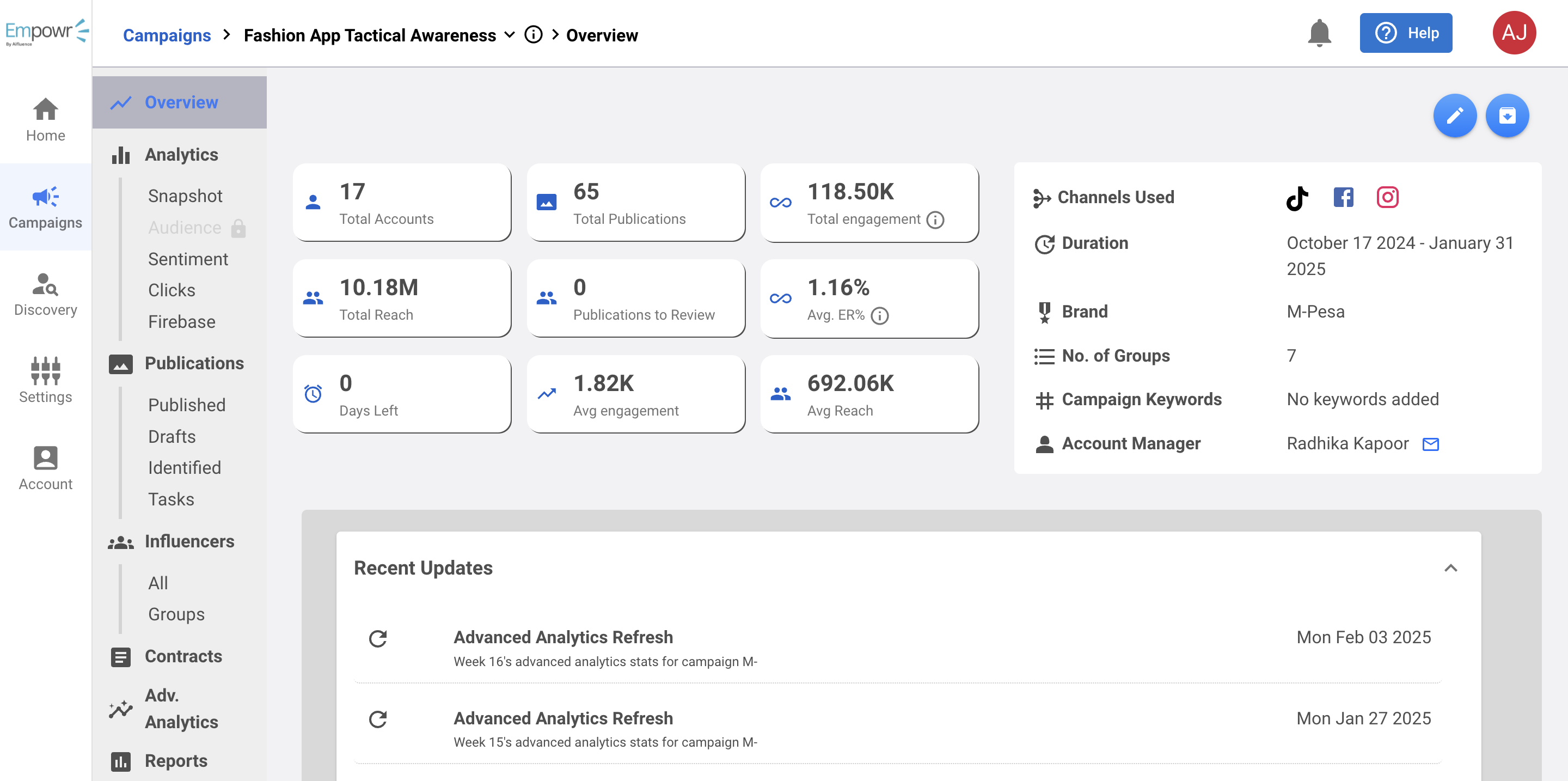Show Total engagement info tooltip icon
The width and height of the screenshot is (1568, 781).
[x=935, y=219]
